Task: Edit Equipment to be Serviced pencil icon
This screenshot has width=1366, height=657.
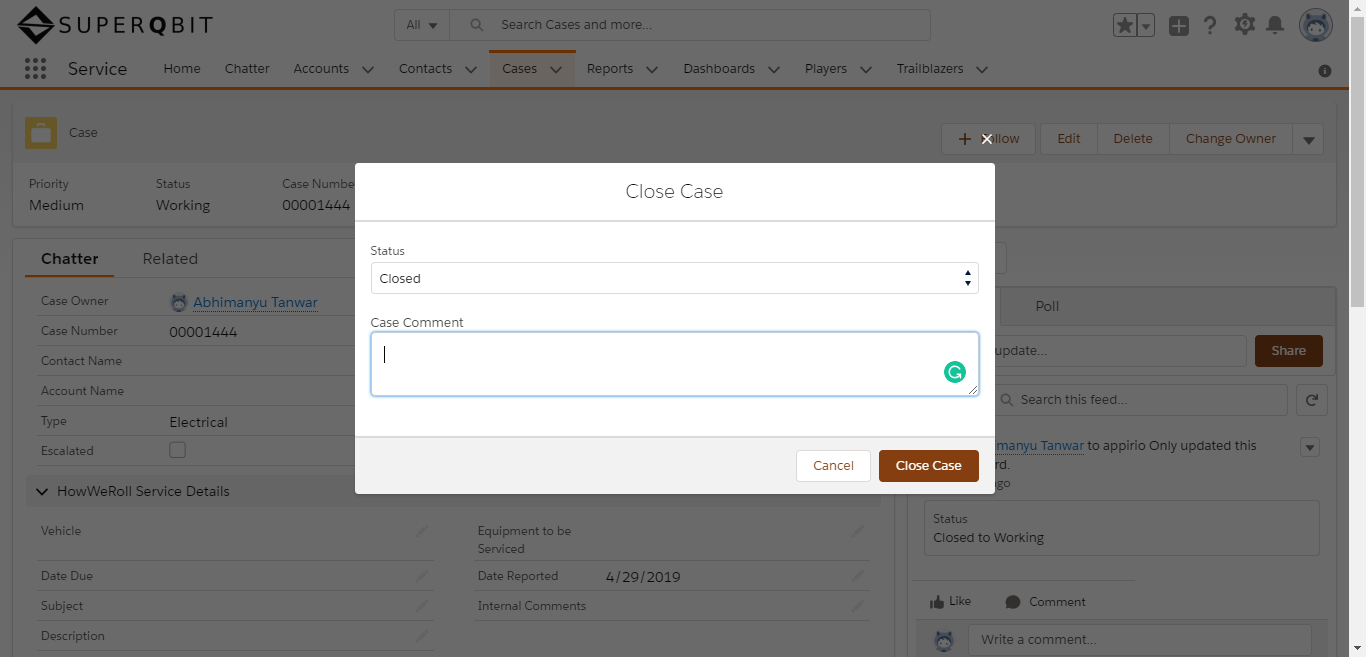Action: 858,531
